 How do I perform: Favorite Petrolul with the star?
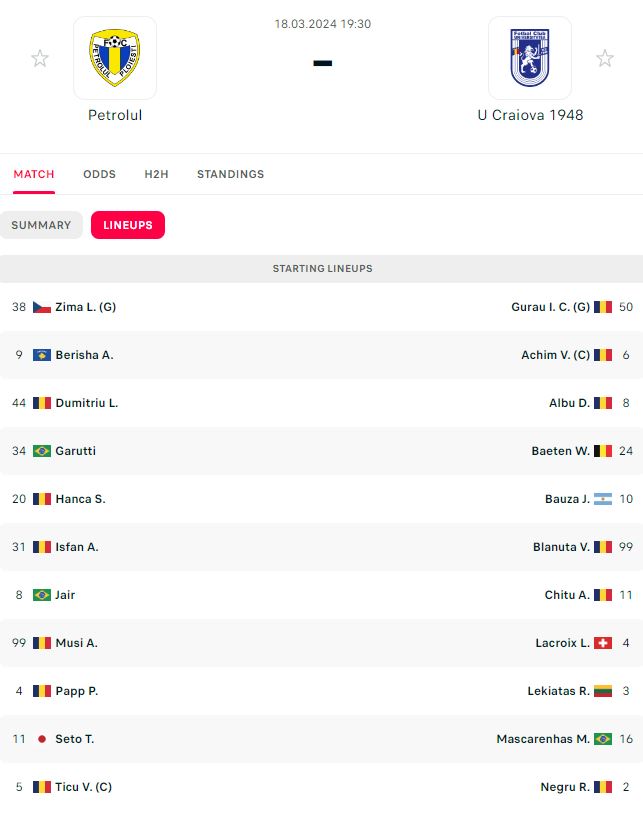[40, 58]
